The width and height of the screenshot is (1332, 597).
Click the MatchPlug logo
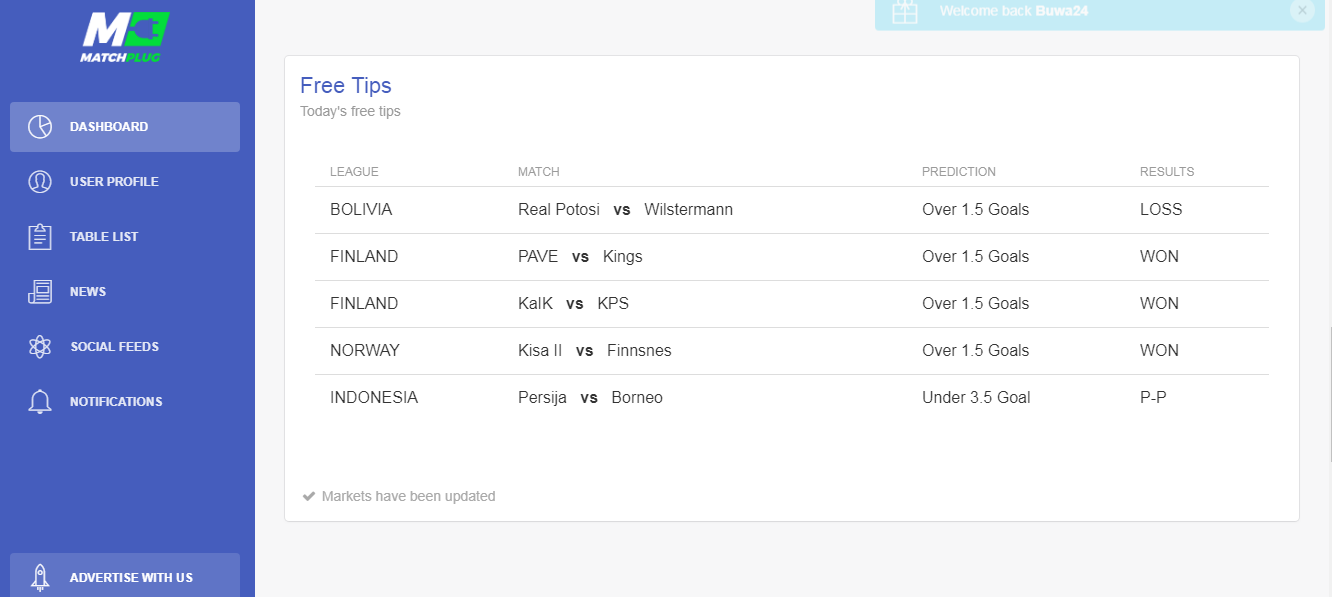point(125,36)
